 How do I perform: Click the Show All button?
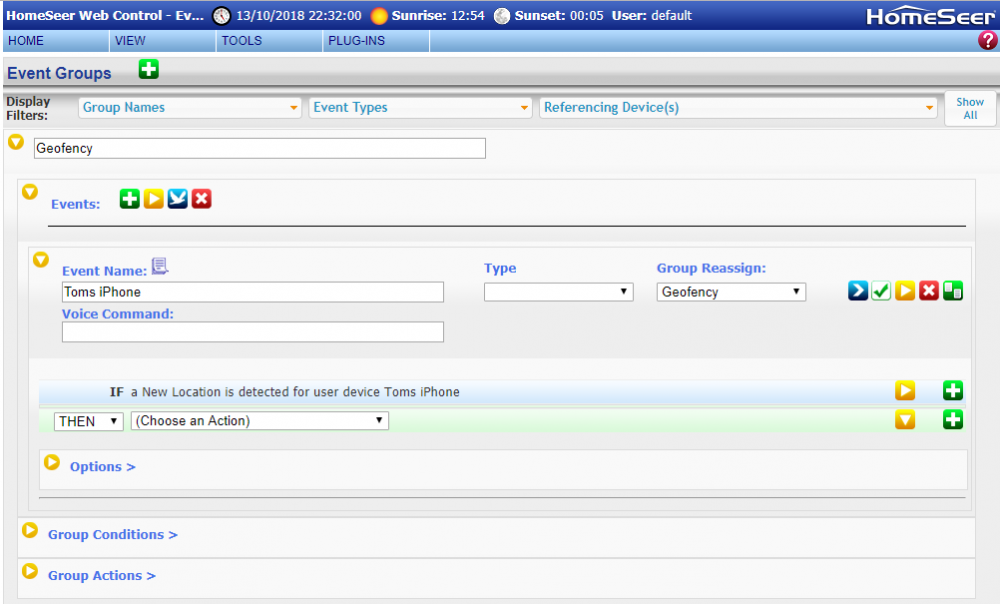point(969,108)
